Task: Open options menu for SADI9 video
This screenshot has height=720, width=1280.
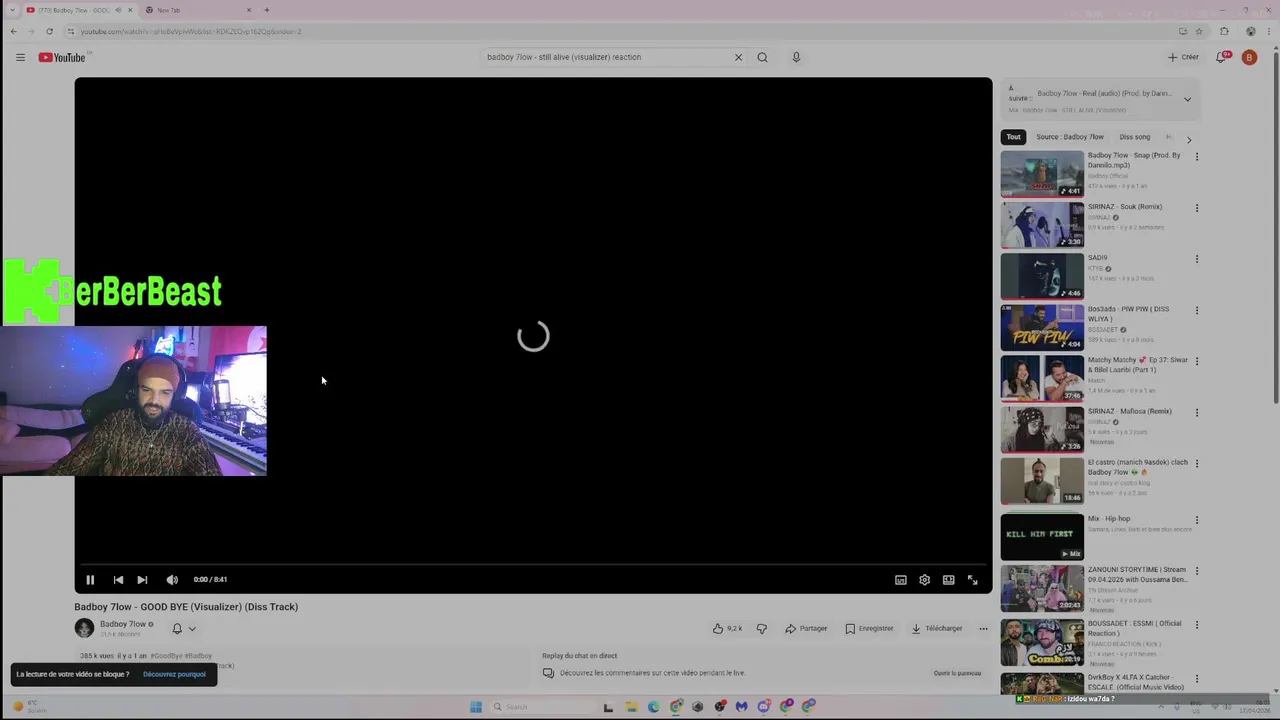Action: (x=1196, y=259)
